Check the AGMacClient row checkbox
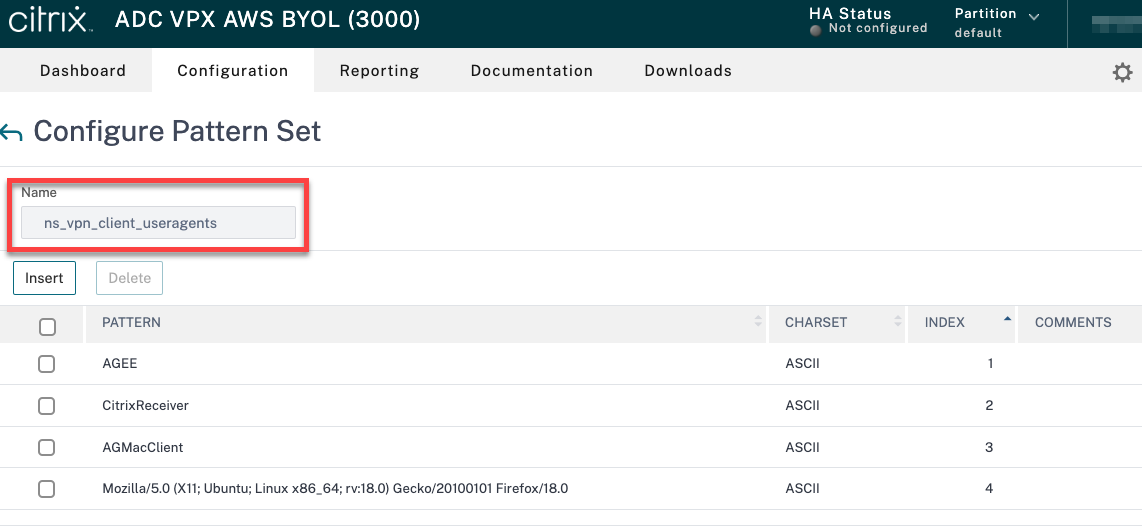The height and width of the screenshot is (531, 1142). [47, 447]
